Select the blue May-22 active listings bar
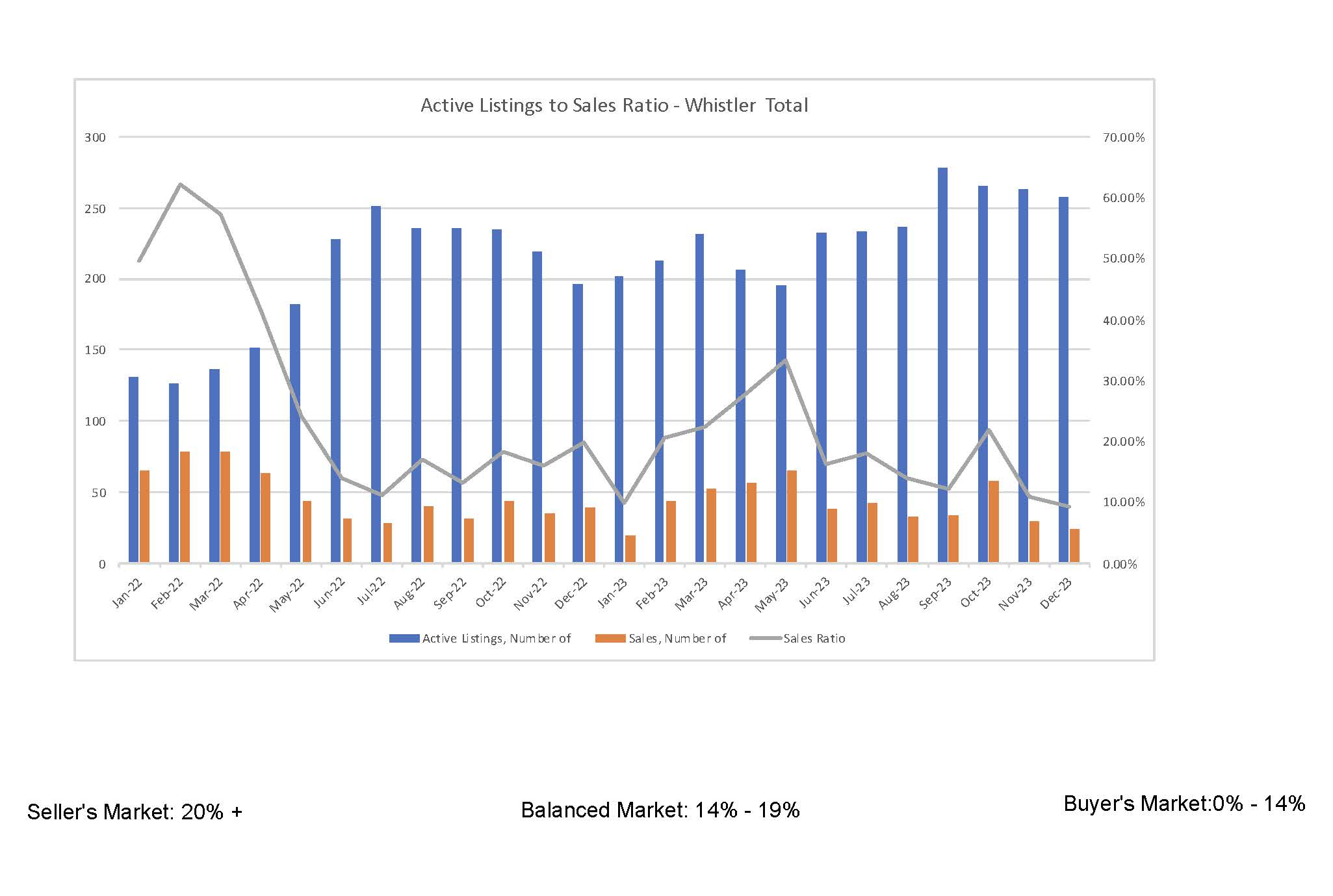 tap(295, 433)
